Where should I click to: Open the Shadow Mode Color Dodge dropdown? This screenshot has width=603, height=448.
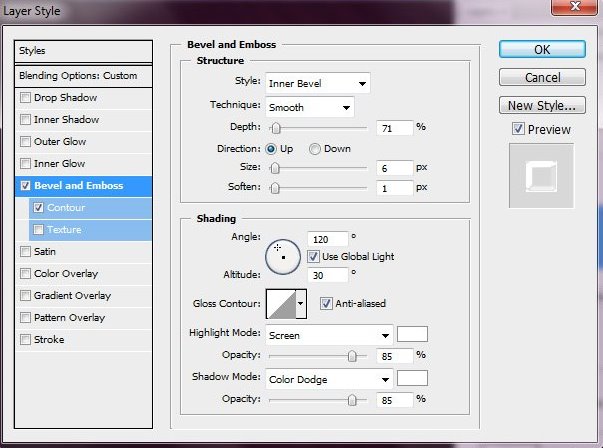click(328, 379)
